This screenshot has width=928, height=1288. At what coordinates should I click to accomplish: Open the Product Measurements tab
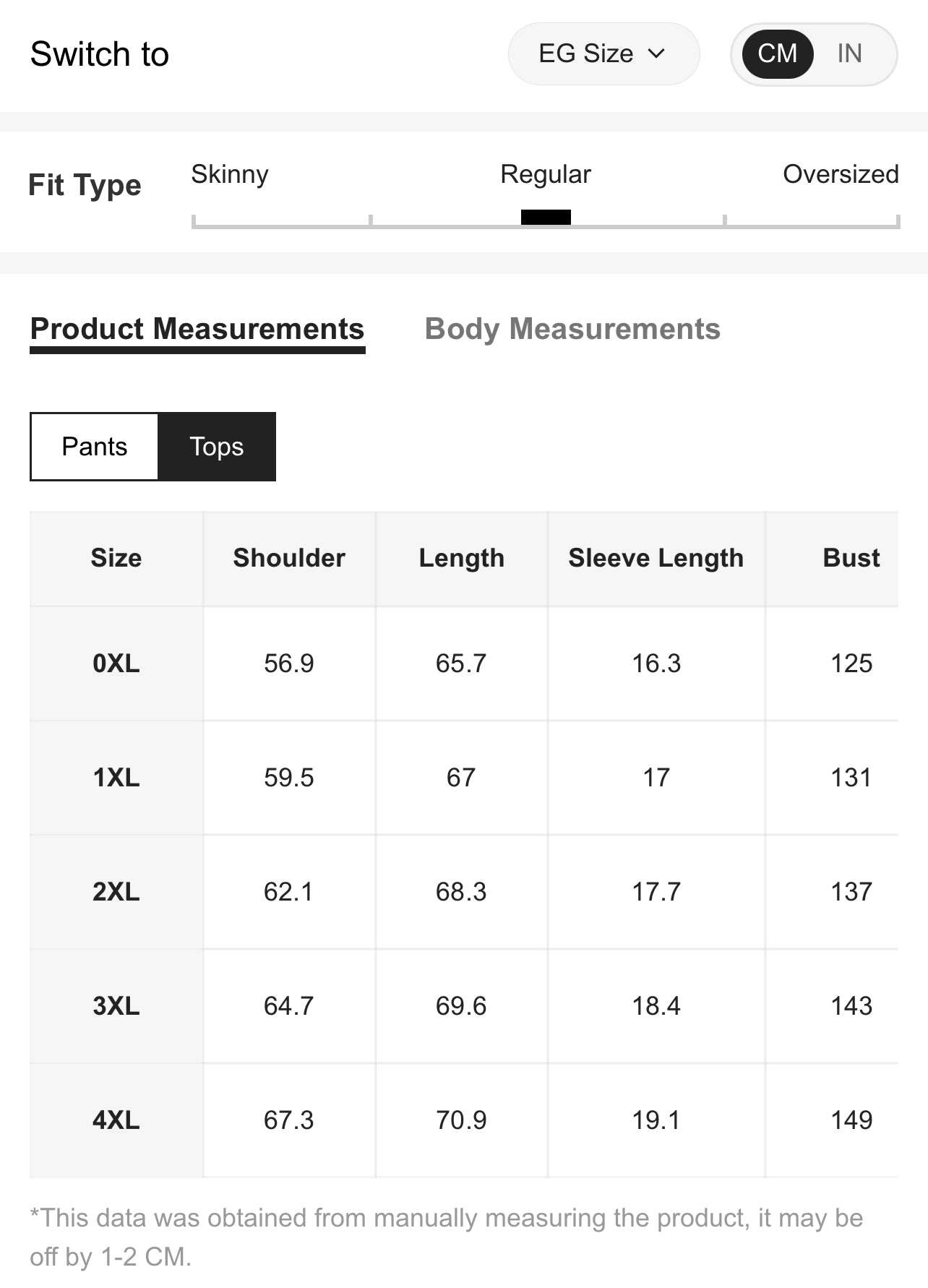197,330
